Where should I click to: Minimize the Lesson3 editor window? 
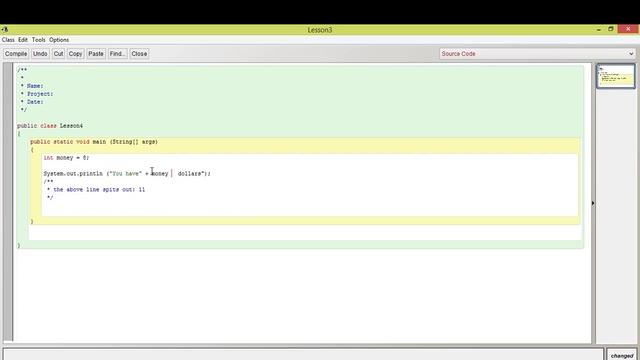pyautogui.click(x=598, y=29)
